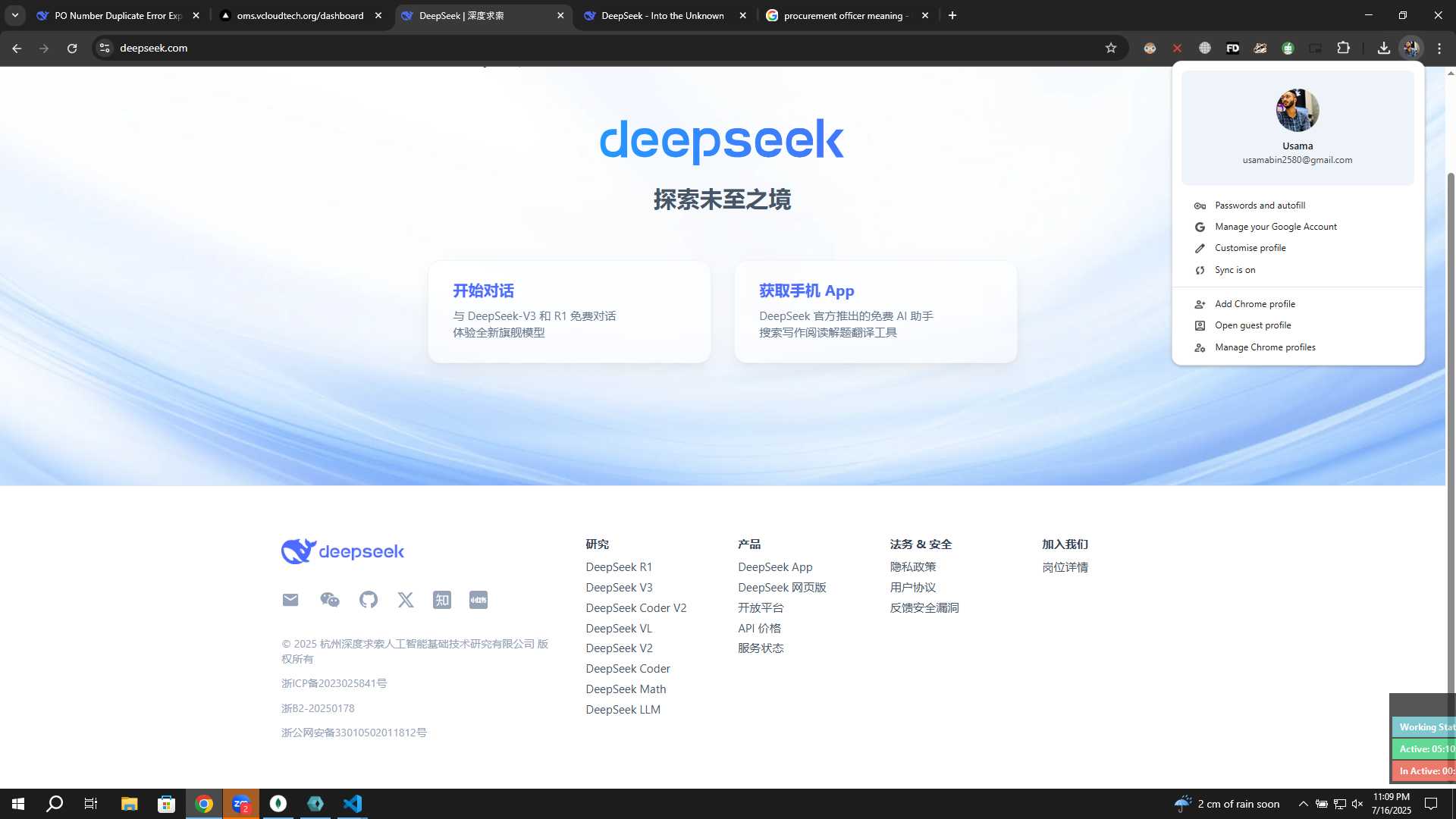Open 反馈安全漏洞 link
This screenshot has width=1456, height=819.
pyautogui.click(x=924, y=608)
